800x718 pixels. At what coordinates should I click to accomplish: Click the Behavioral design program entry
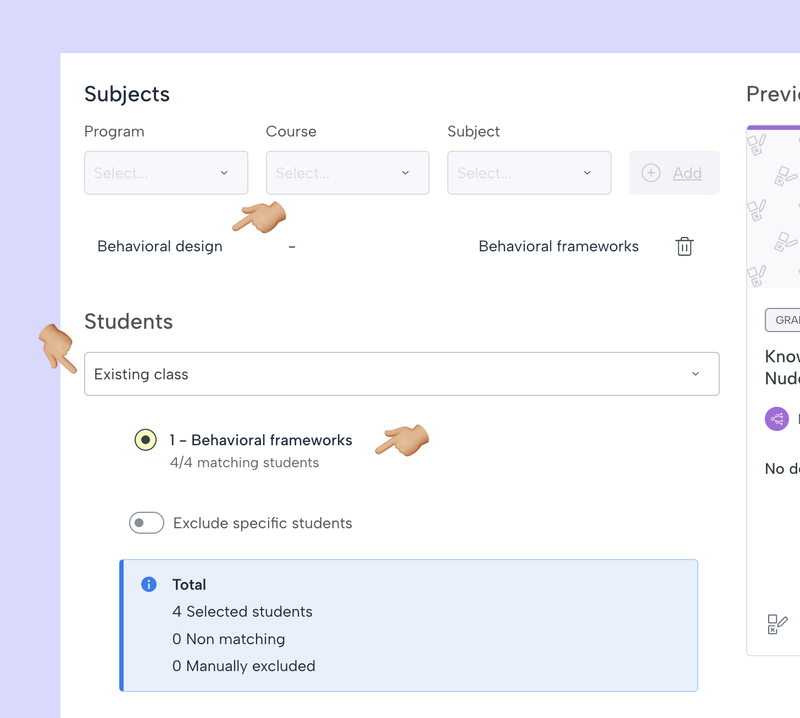coord(160,246)
